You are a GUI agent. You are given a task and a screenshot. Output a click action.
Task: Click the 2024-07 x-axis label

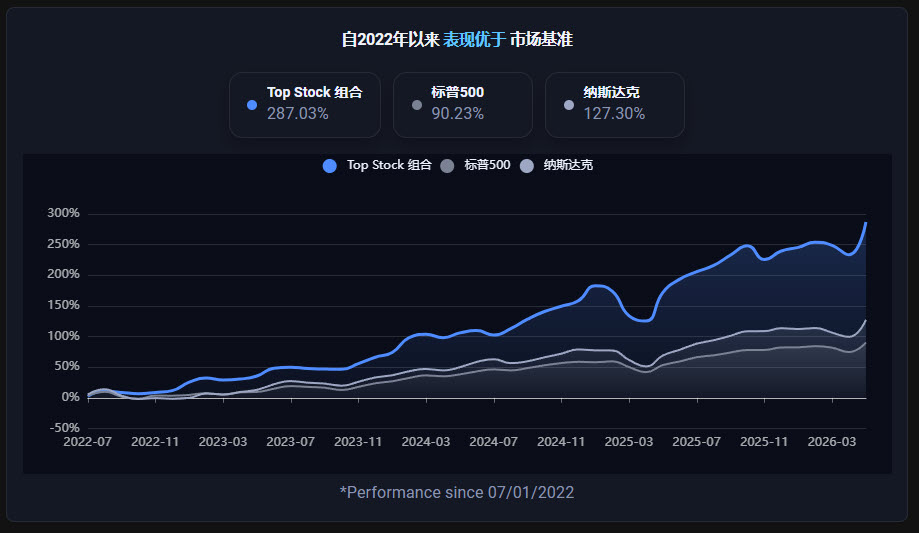coord(493,442)
